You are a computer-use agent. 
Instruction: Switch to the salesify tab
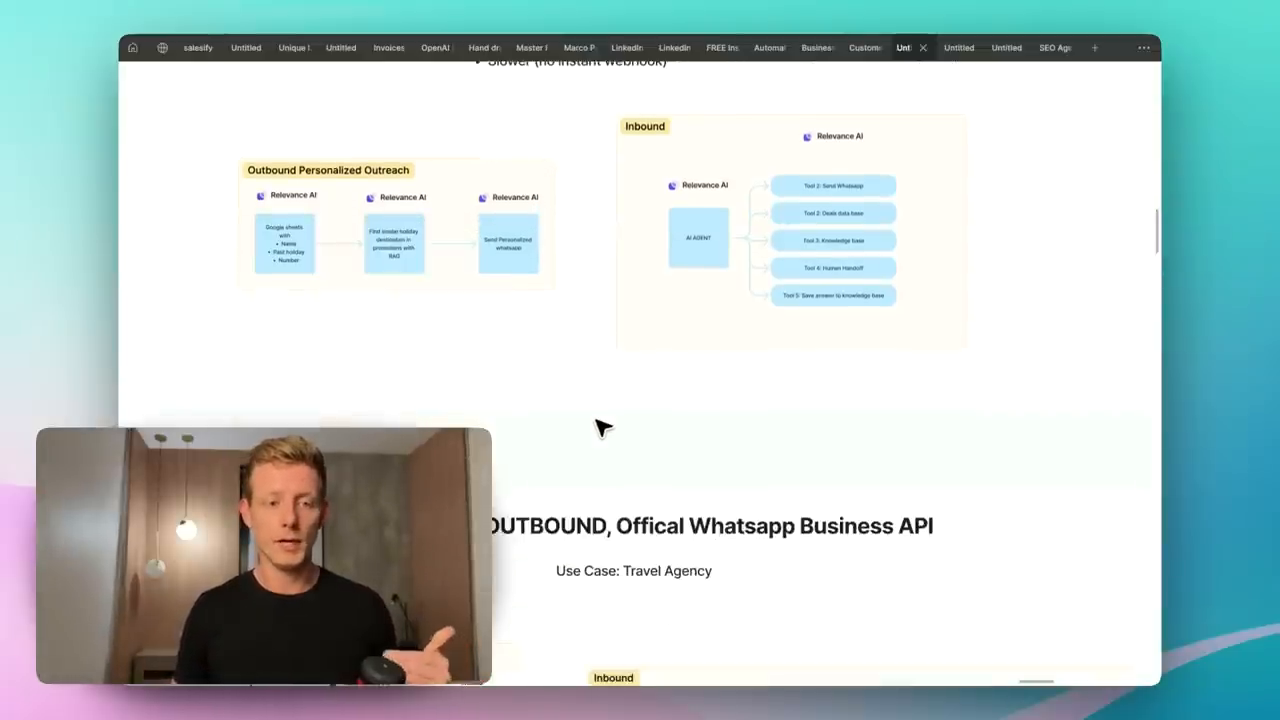coord(197,47)
